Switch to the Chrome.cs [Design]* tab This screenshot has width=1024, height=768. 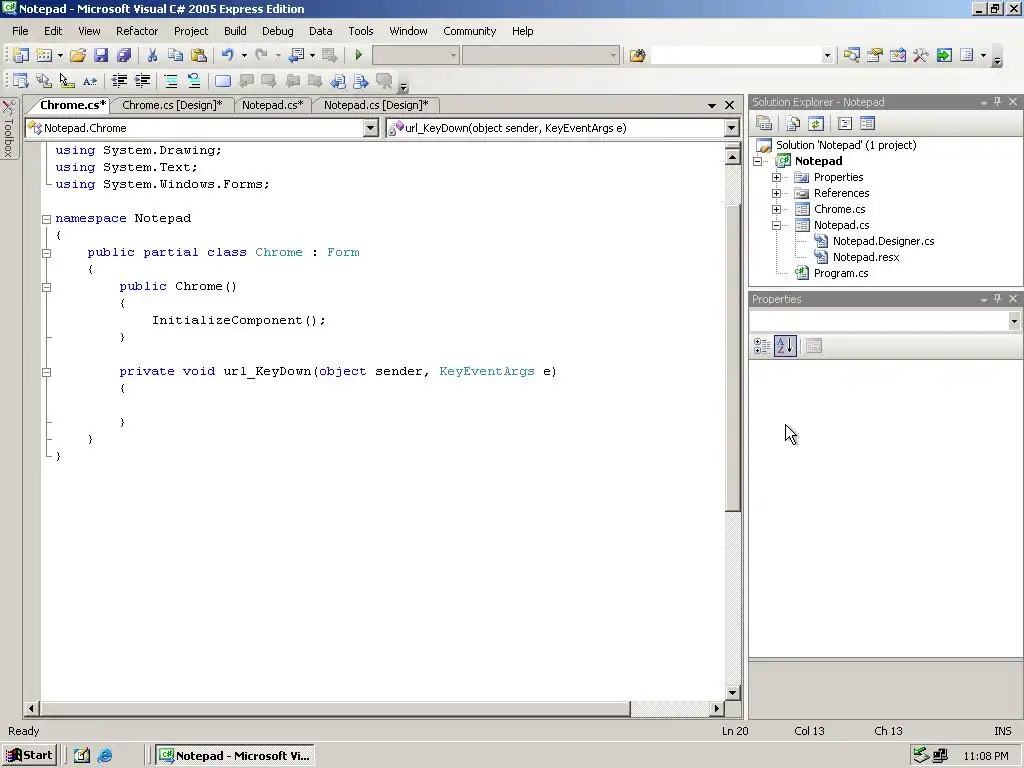click(x=172, y=105)
